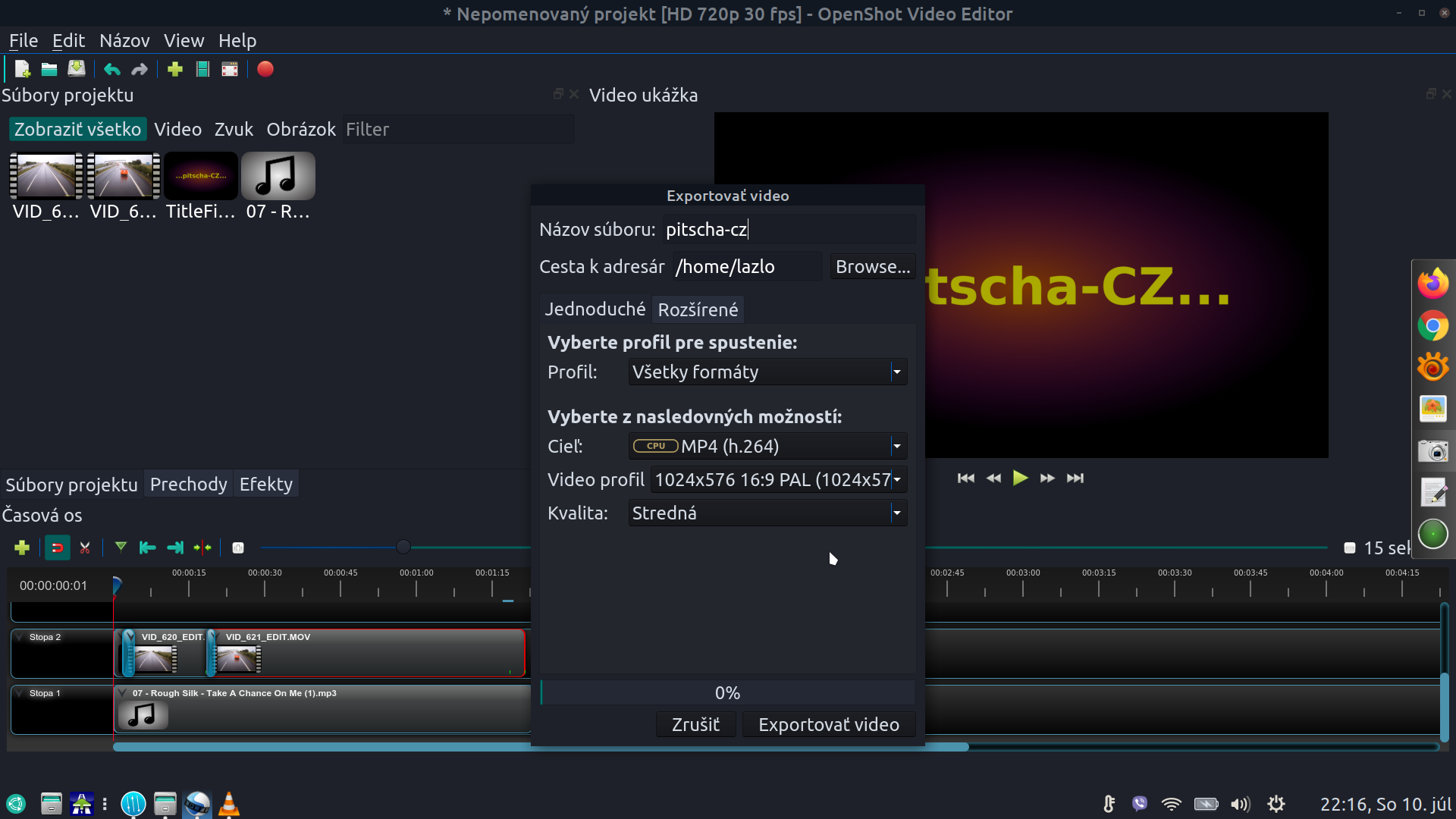The width and height of the screenshot is (1456, 819).
Task: Click the New Project toolbar icon
Action: point(22,70)
